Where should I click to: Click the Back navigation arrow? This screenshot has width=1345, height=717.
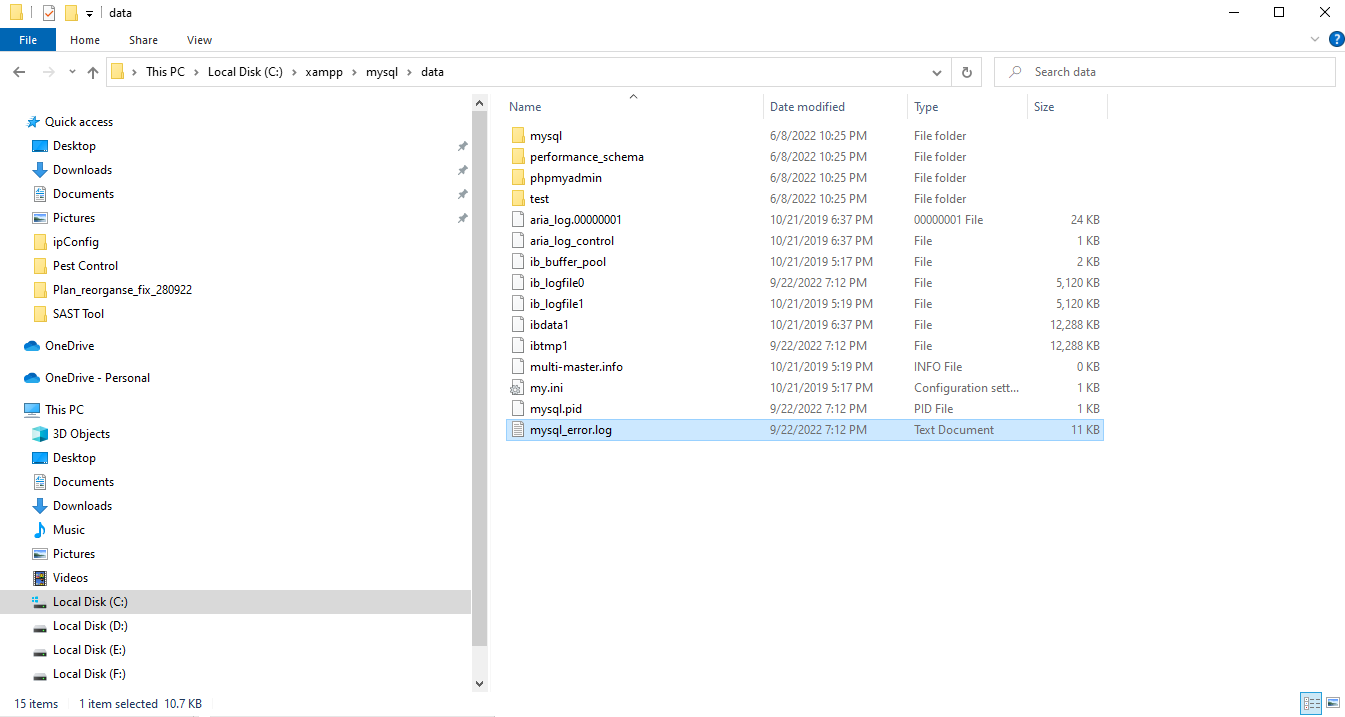point(18,71)
